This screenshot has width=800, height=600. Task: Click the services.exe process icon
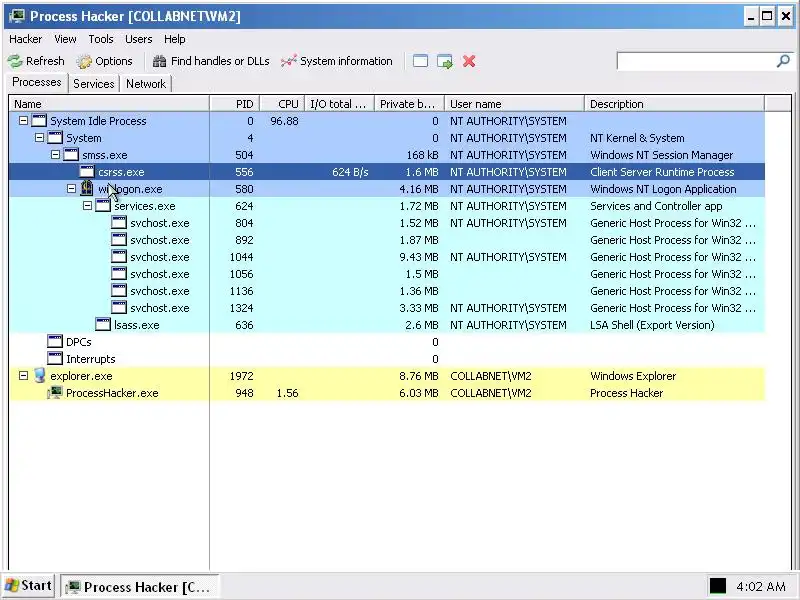pyautogui.click(x=103, y=206)
